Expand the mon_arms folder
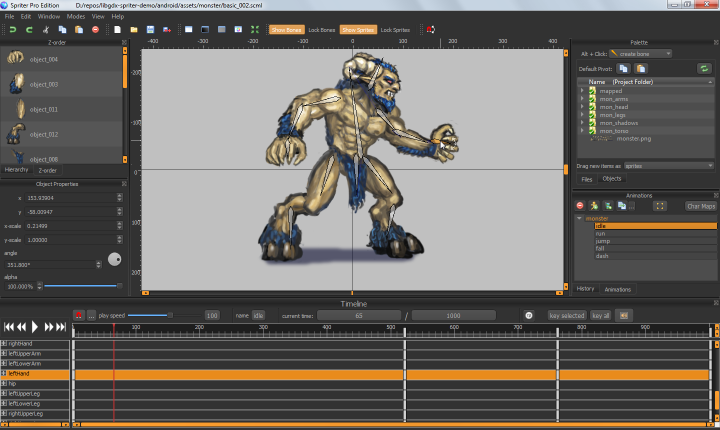Screen dimensions: 720x430 tap(582, 99)
